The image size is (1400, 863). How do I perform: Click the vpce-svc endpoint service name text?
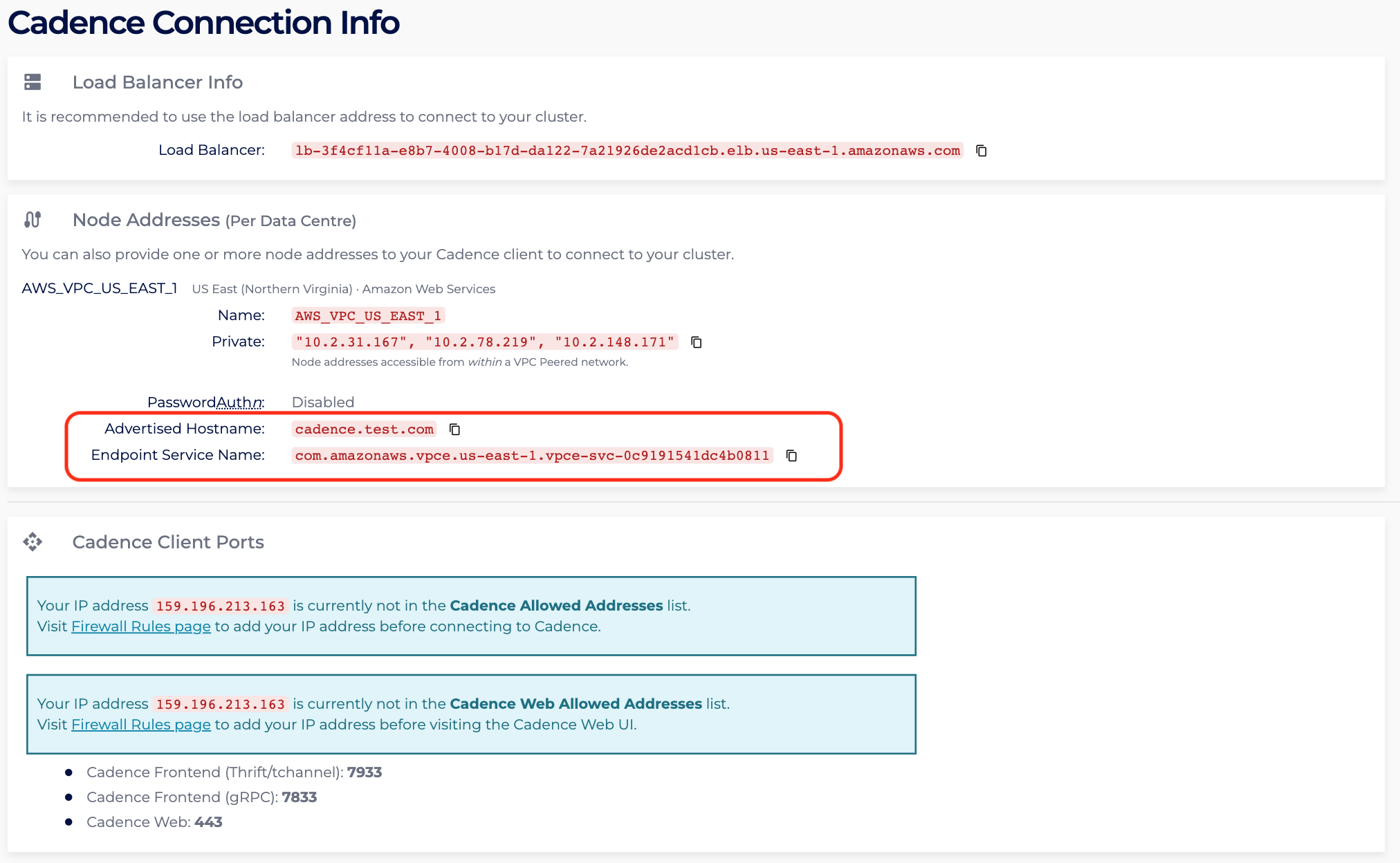pyautogui.click(x=531, y=456)
